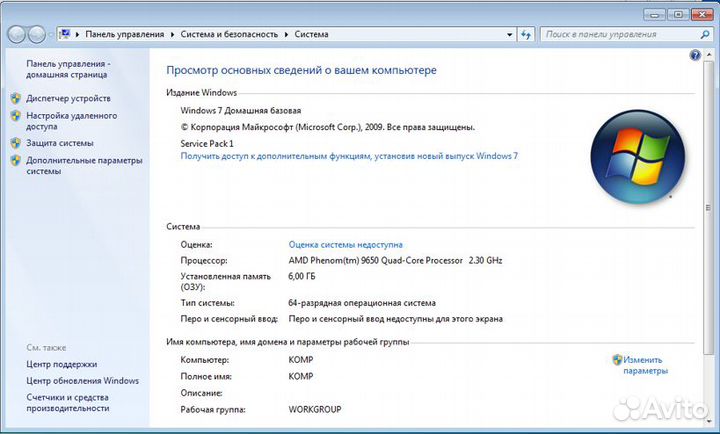
Task: Click the magnifier icon in the search box
Action: point(705,34)
